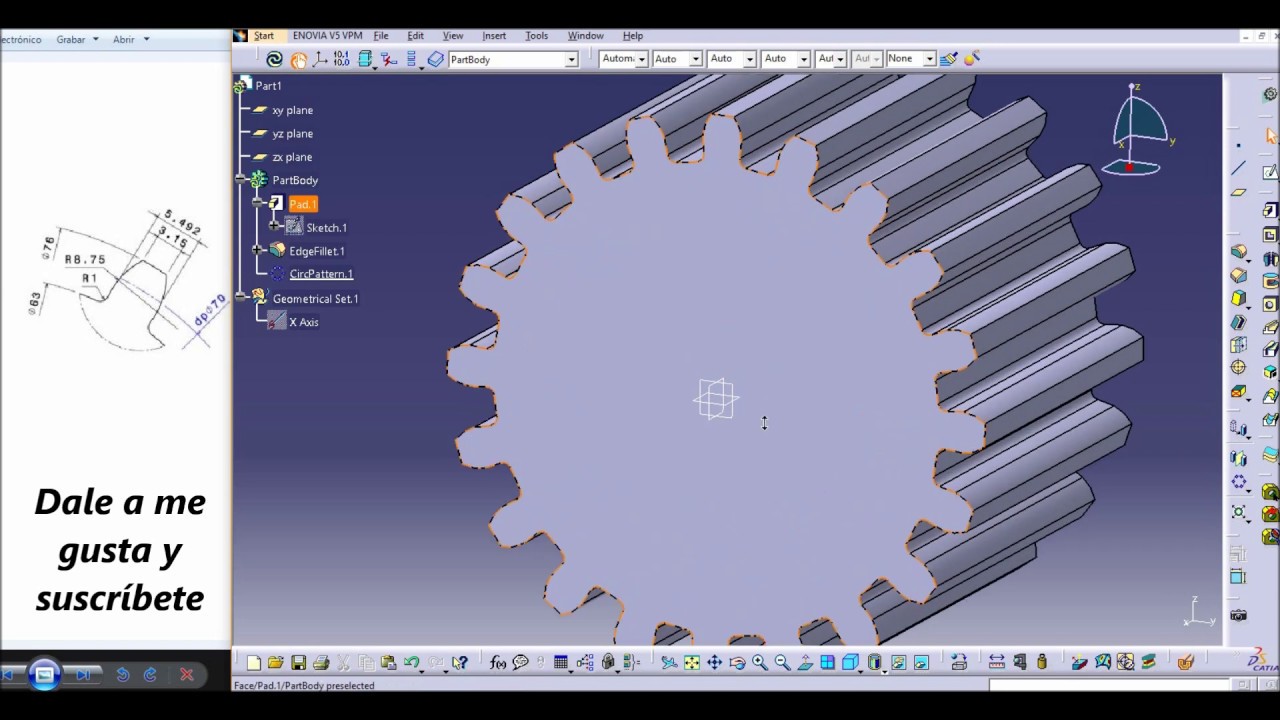The height and width of the screenshot is (720, 1280).
Task: Click the refresh arrow icon in left panel
Action: [150, 675]
